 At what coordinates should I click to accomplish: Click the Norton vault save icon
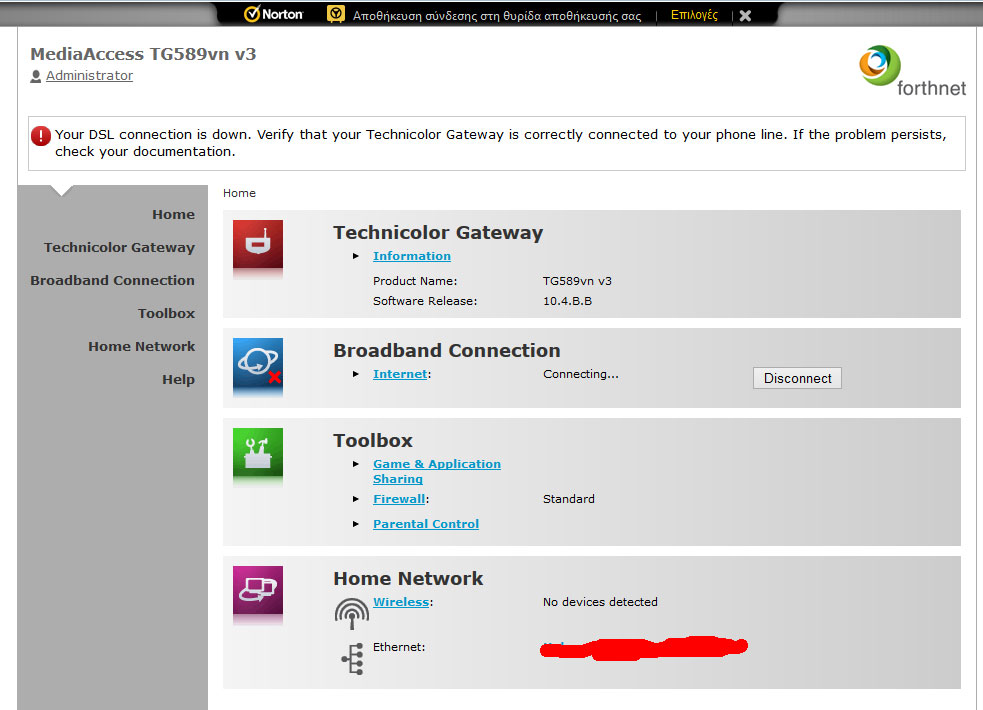pyautogui.click(x=336, y=14)
